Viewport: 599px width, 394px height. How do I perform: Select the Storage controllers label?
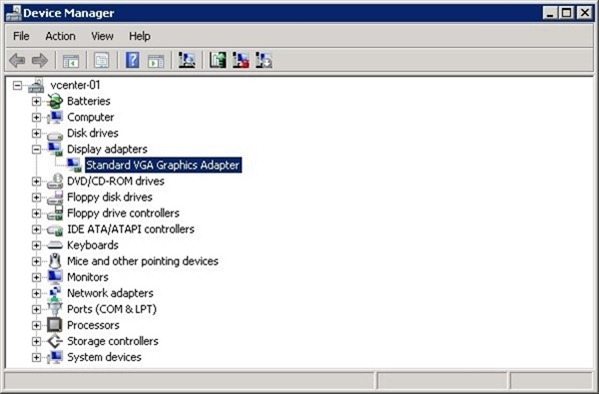(113, 341)
